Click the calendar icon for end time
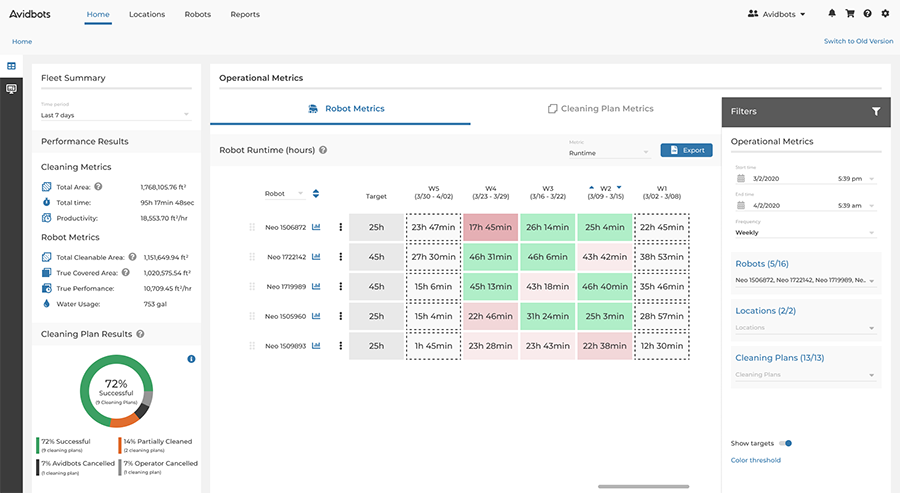Image resolution: width=900 pixels, height=493 pixels. (741, 205)
